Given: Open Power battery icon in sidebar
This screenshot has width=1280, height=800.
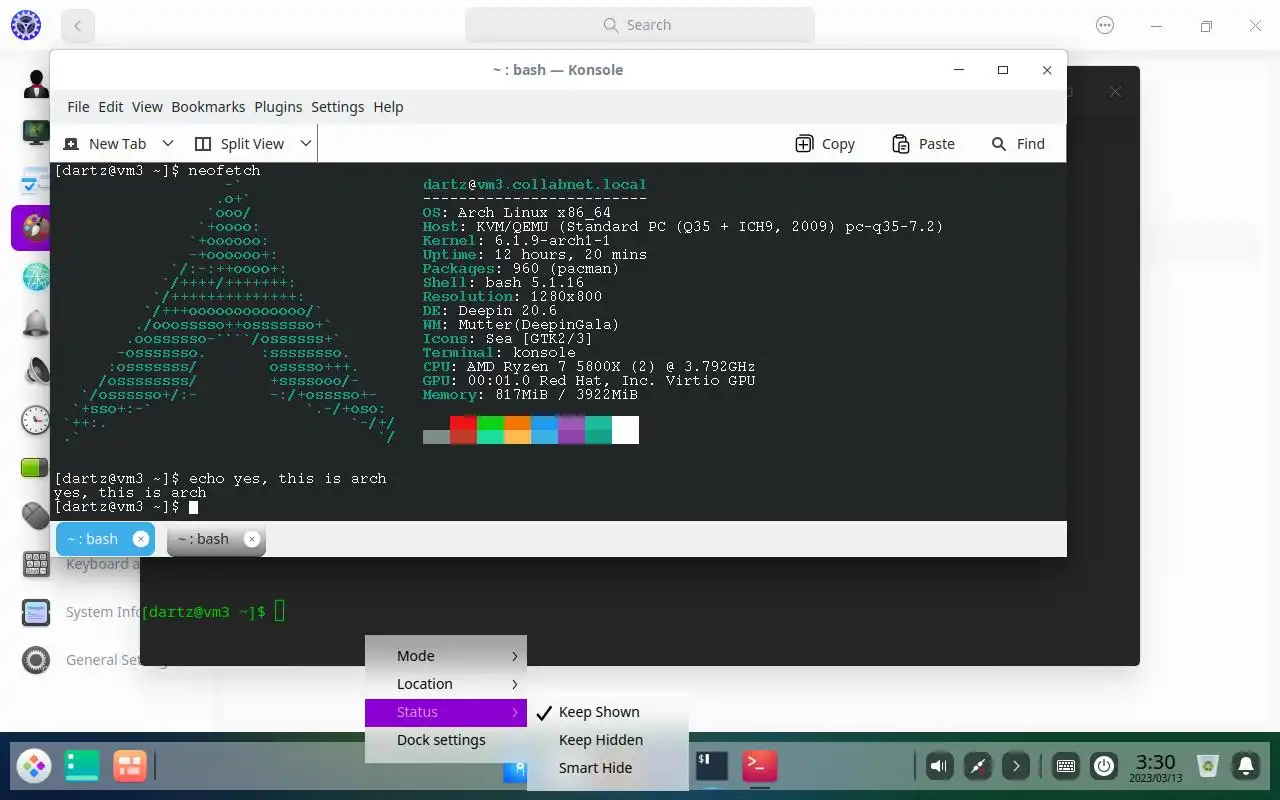Looking at the screenshot, I should (36, 467).
